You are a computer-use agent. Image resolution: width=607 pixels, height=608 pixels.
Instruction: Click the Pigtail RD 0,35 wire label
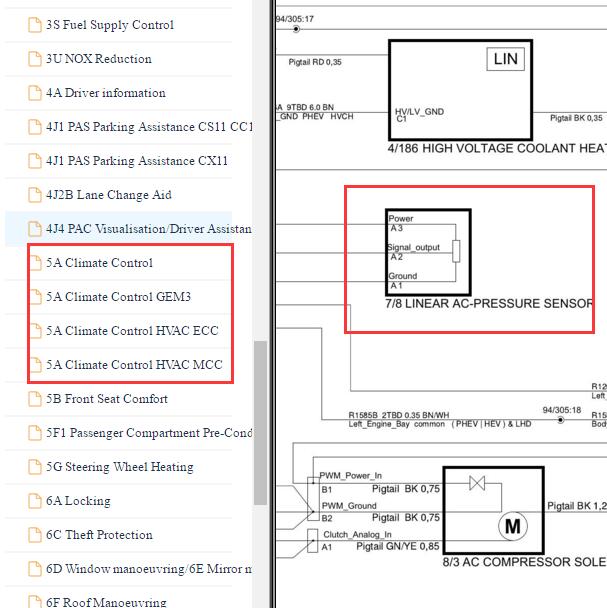315,62
